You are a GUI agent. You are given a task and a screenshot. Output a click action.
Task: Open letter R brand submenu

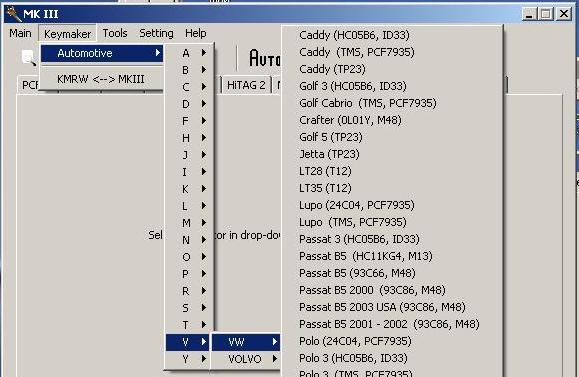(189, 291)
